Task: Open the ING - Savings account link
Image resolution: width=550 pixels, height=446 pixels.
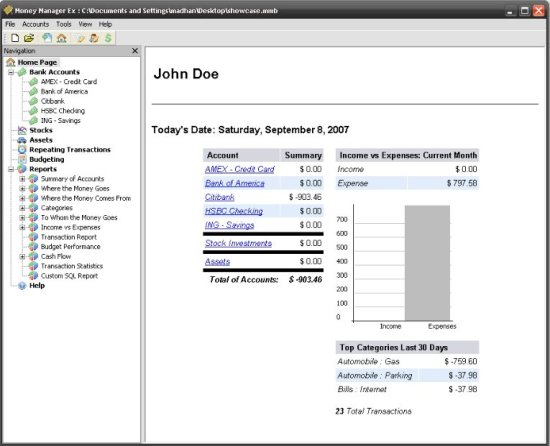Action: (x=230, y=225)
